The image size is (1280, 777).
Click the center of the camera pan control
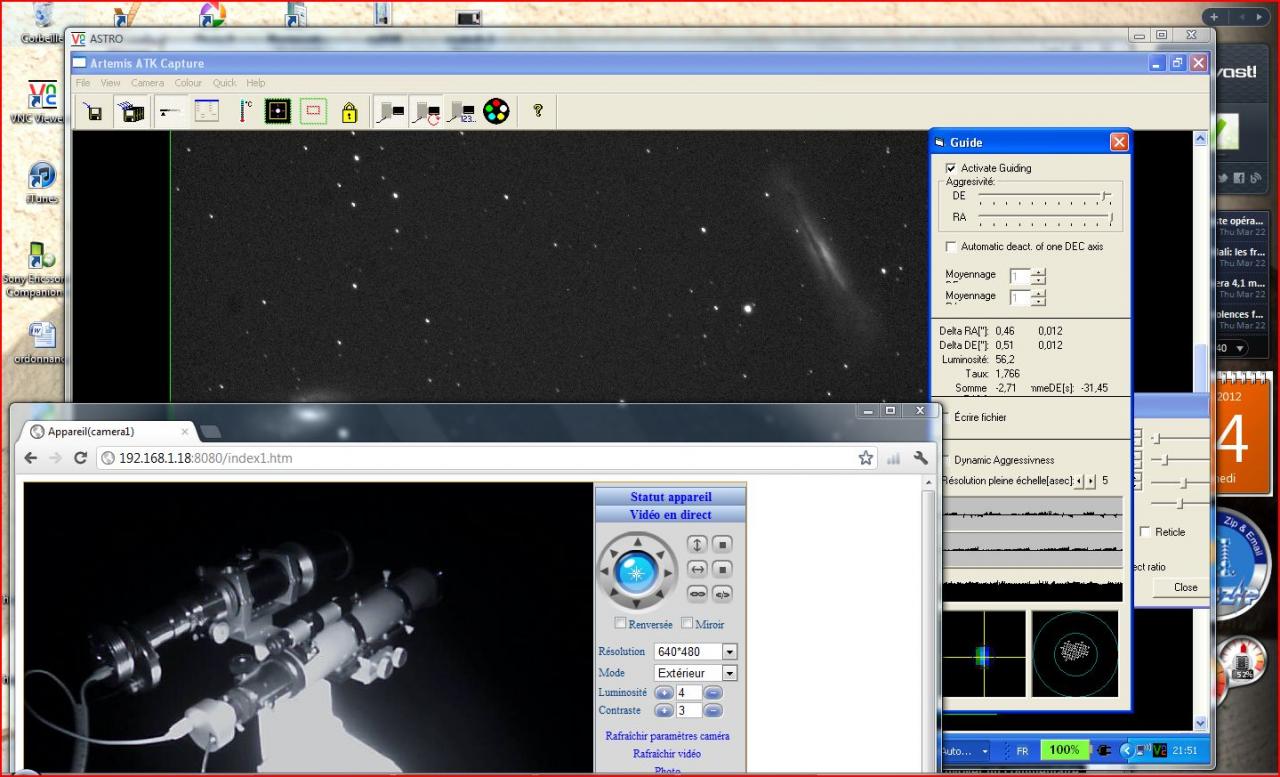pos(636,572)
